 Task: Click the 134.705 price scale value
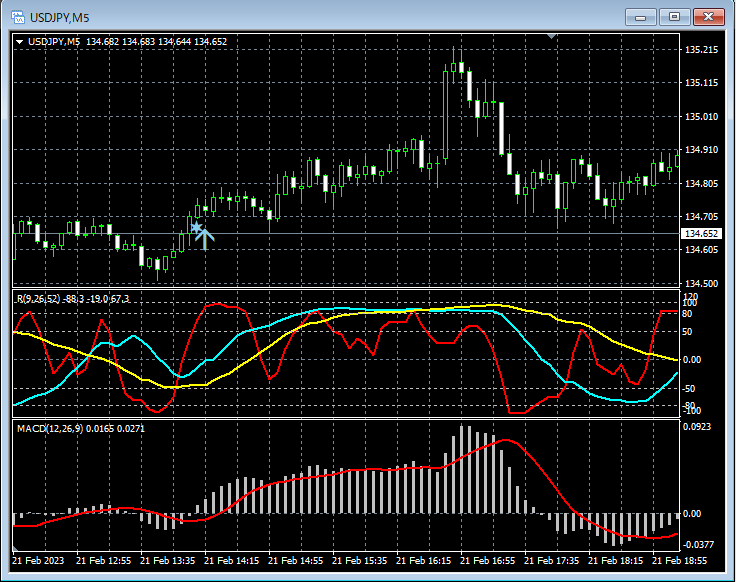coord(701,217)
